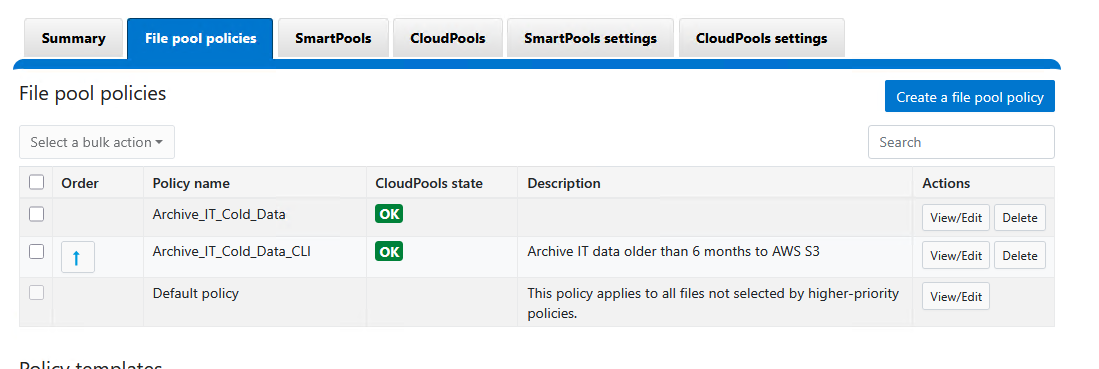This screenshot has height=369, width=1099.
Task: Delete the Archive_IT_Cold_Data_CLI policy
Action: pyautogui.click(x=1020, y=255)
